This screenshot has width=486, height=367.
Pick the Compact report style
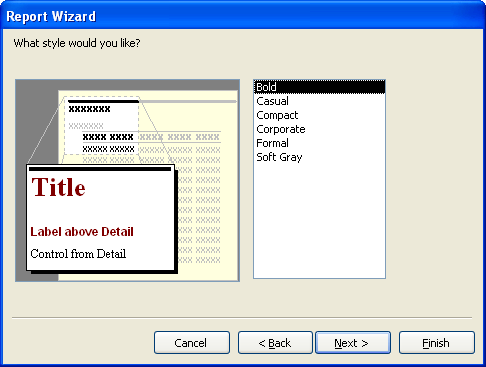[319, 115]
